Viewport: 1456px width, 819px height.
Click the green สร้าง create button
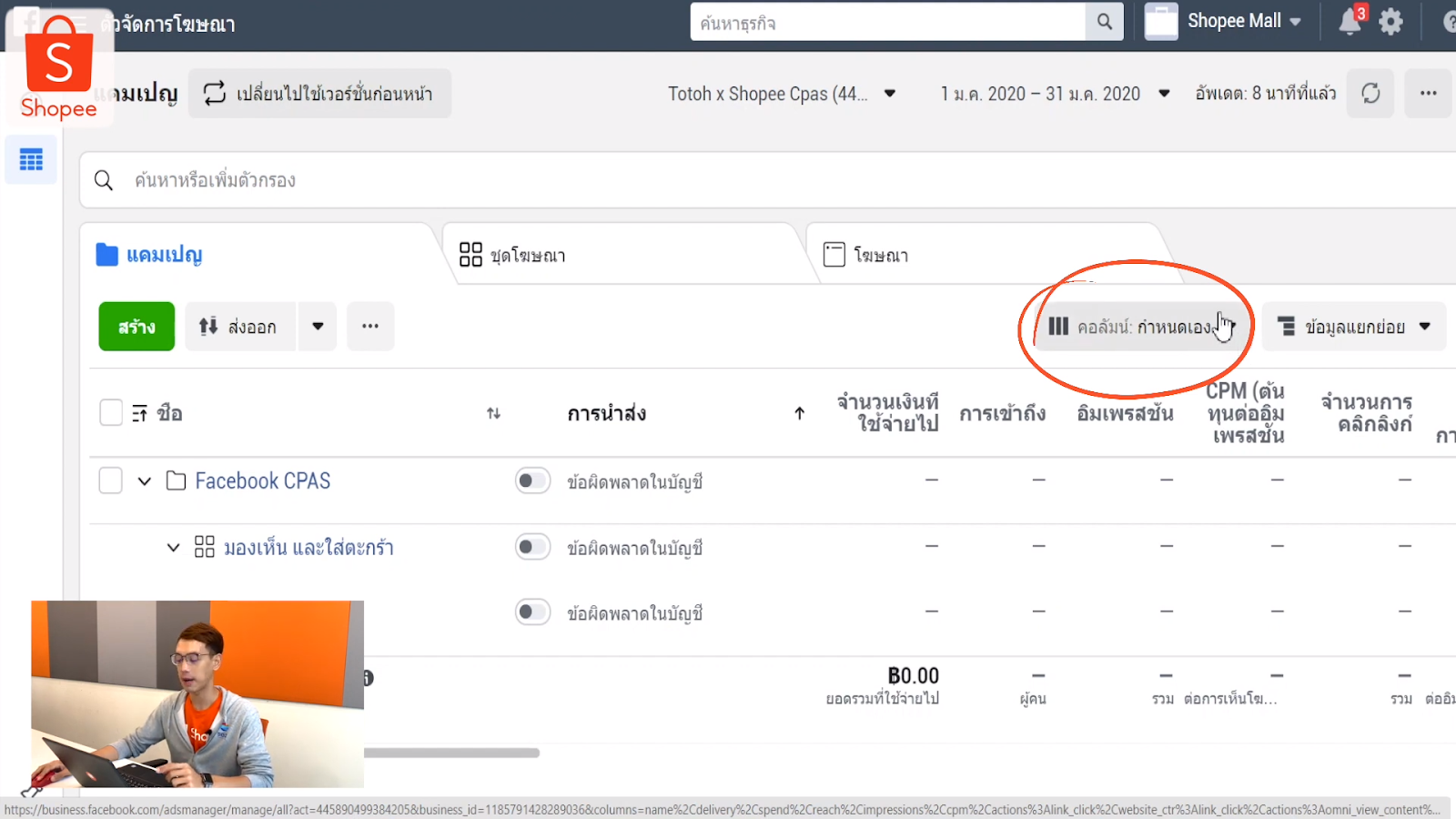tap(136, 326)
